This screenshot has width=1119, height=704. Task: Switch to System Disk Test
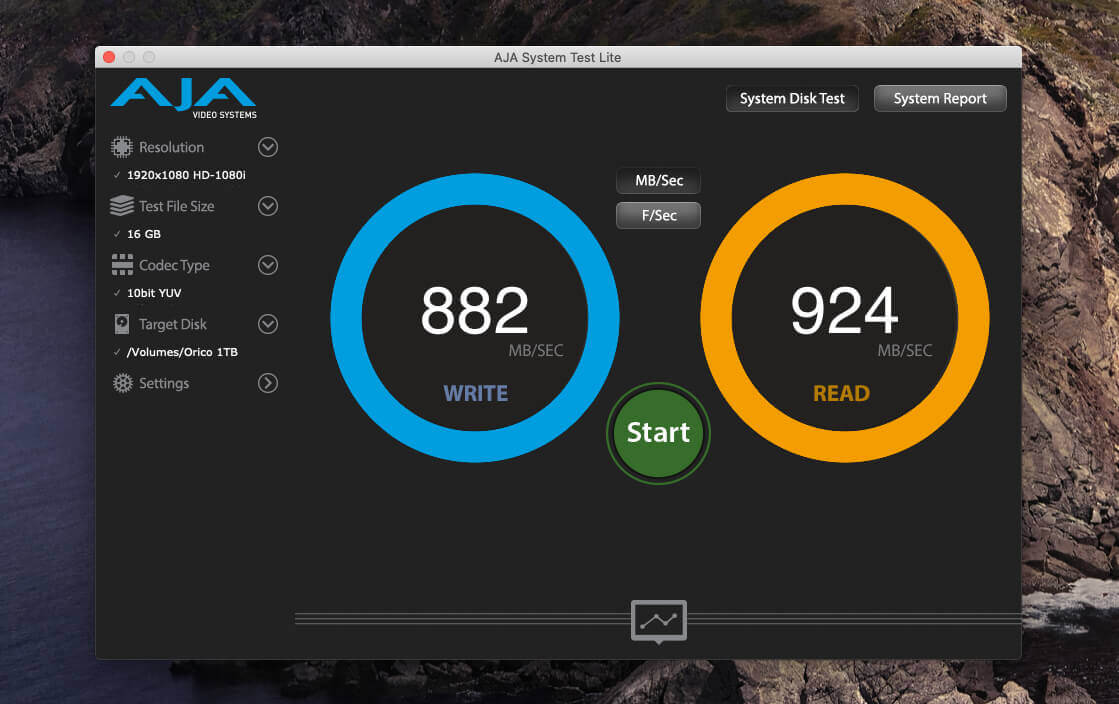click(x=792, y=99)
